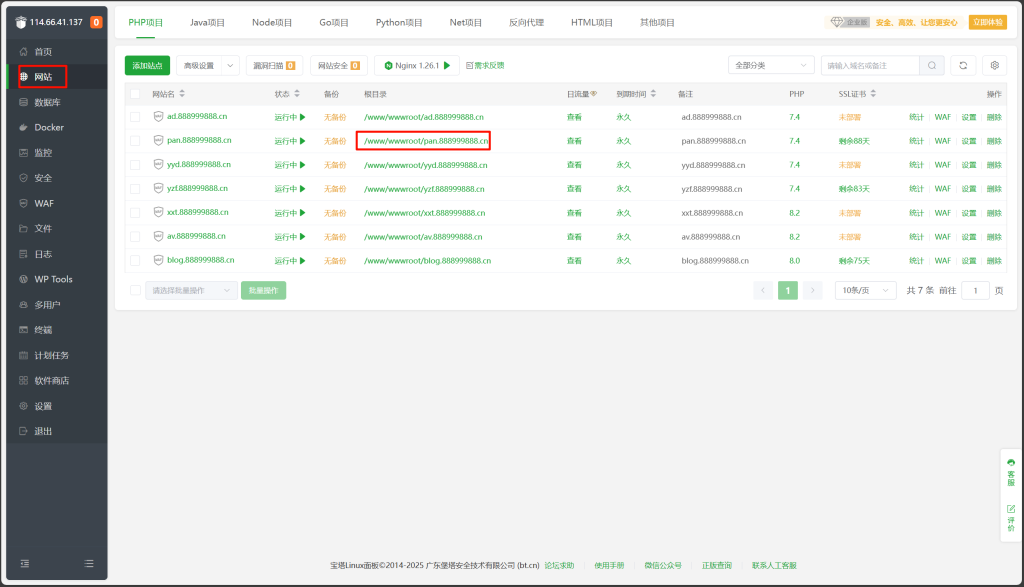Click the refresh icon beside the search box
The image size is (1024, 587).
coord(962,65)
